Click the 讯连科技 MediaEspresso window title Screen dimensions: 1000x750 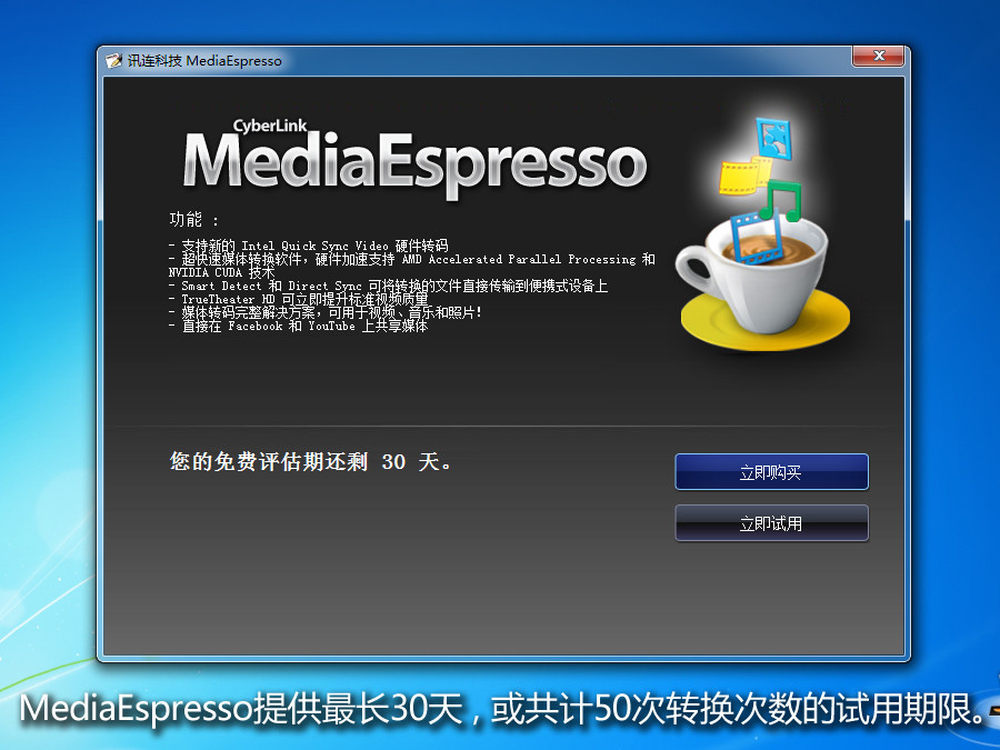coord(205,61)
